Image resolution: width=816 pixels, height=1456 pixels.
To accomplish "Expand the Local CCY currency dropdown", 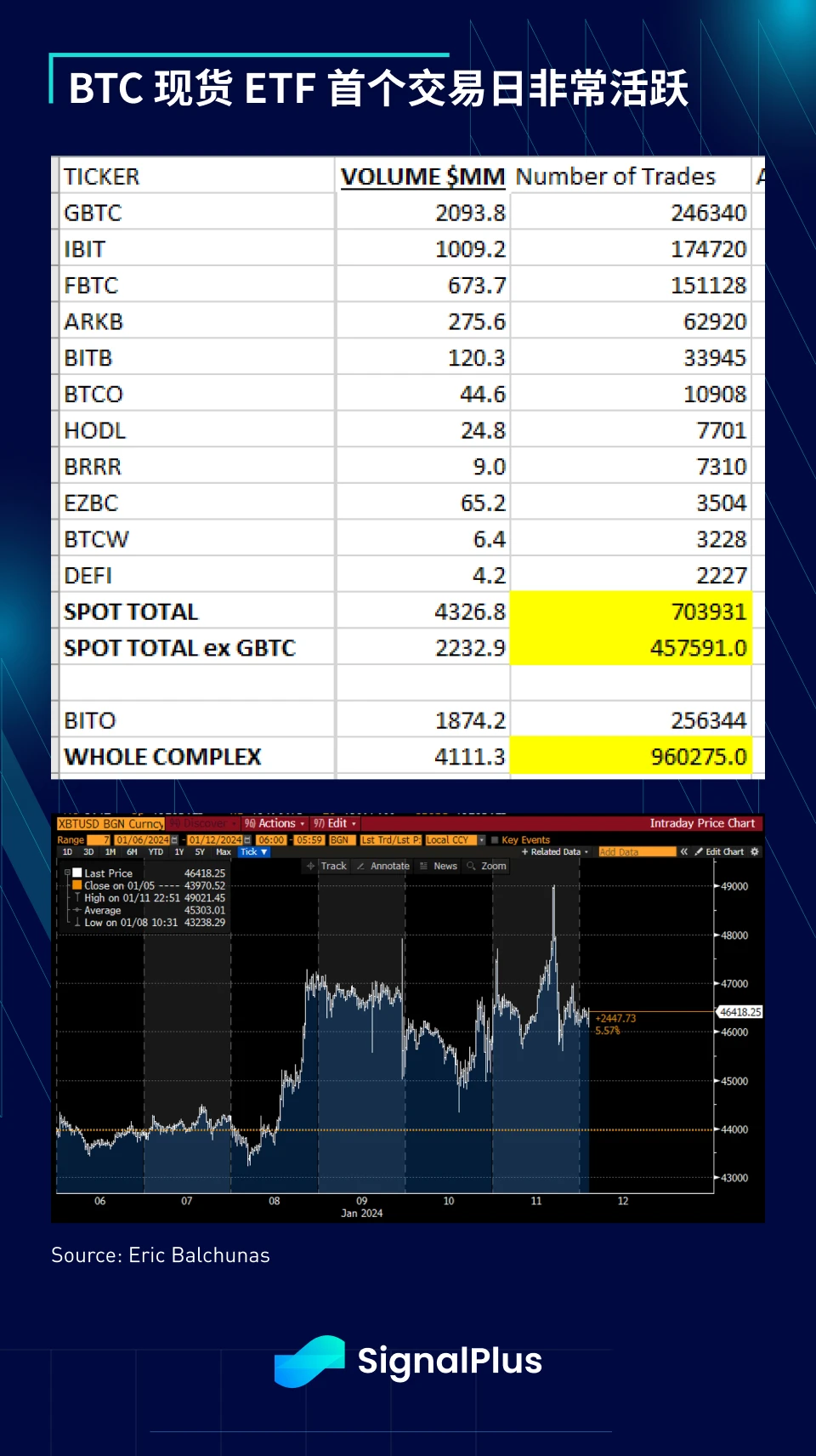I will coord(481,840).
